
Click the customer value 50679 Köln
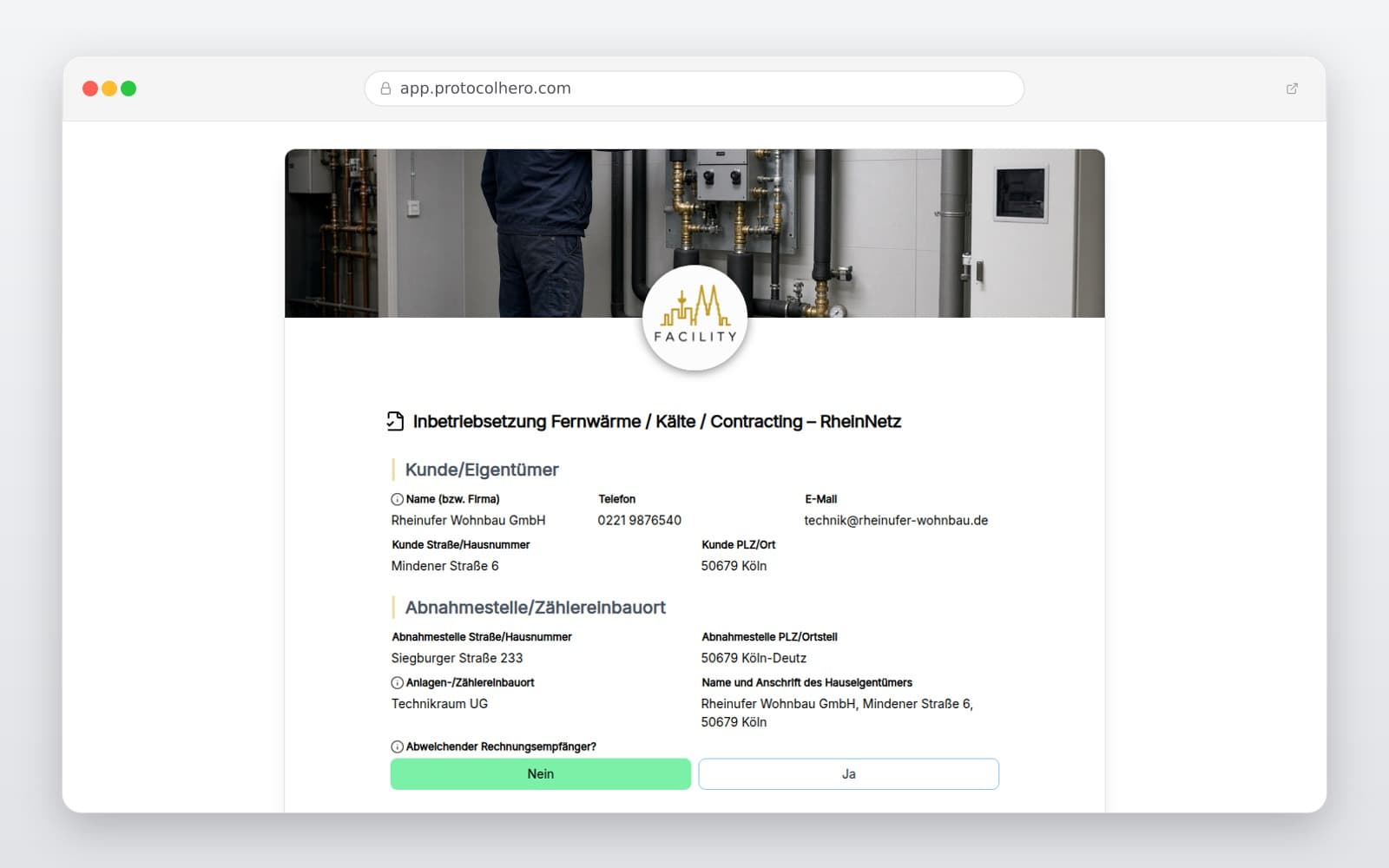(x=734, y=566)
